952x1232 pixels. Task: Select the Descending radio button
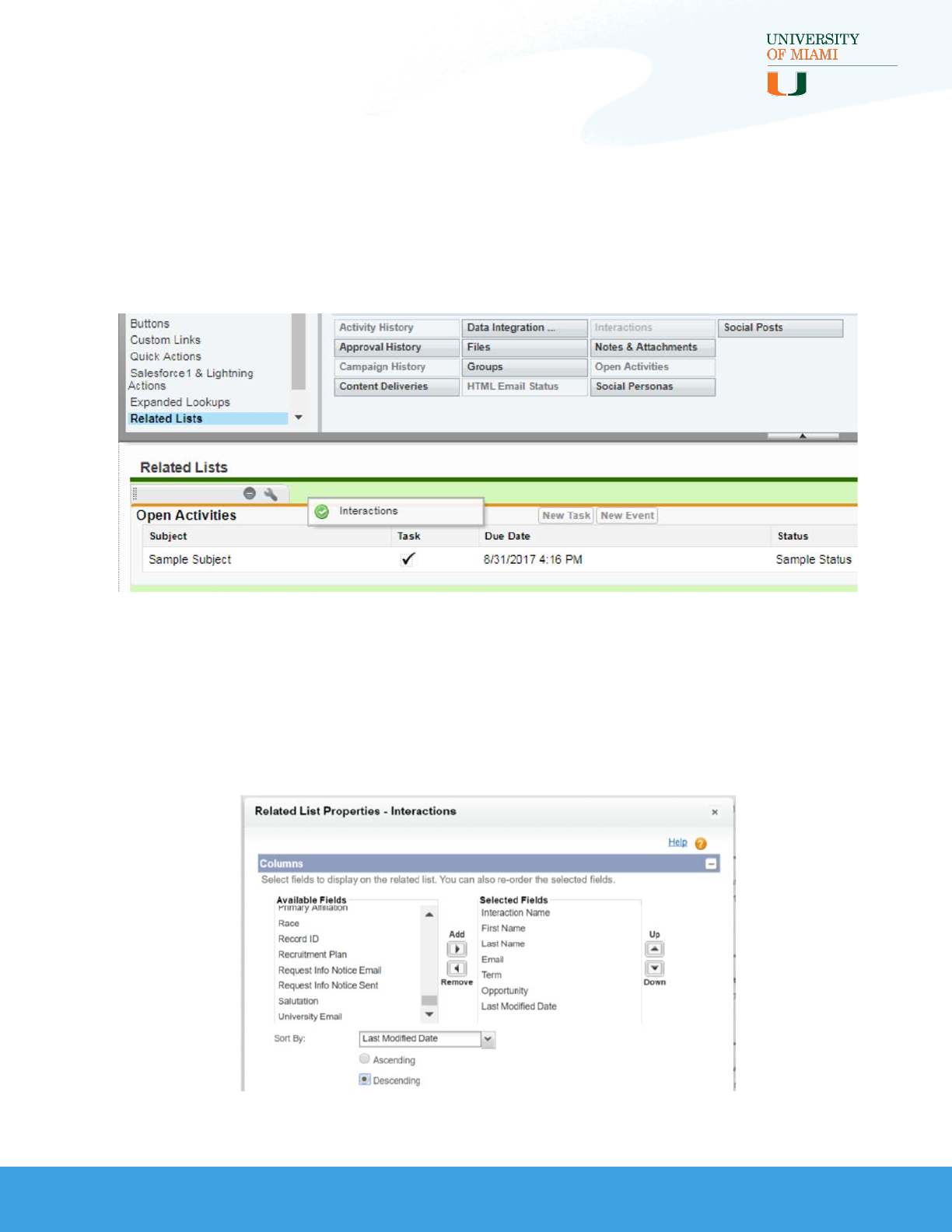point(364,1079)
